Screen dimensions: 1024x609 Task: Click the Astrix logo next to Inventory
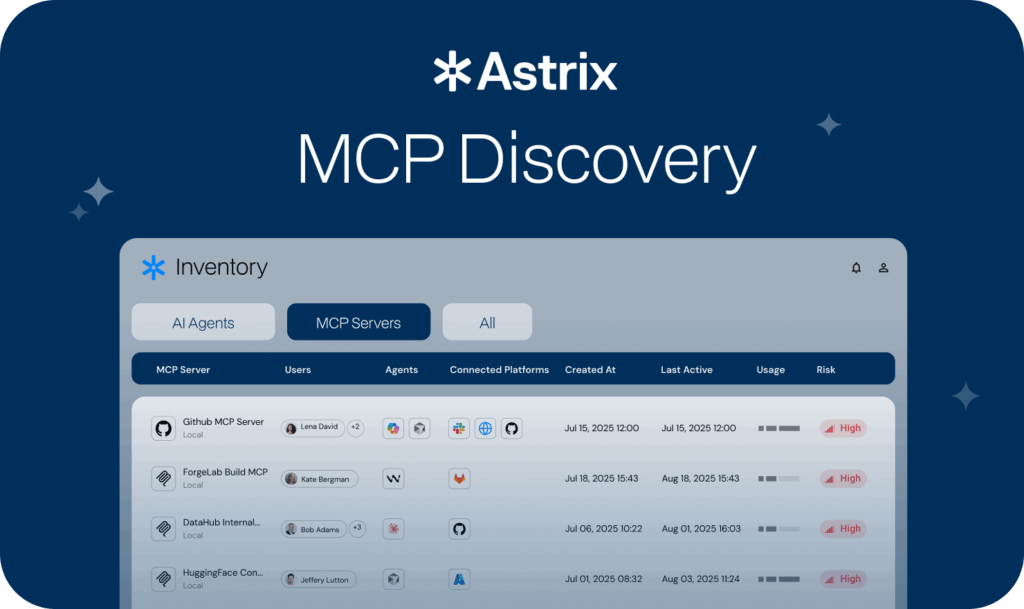[153, 267]
